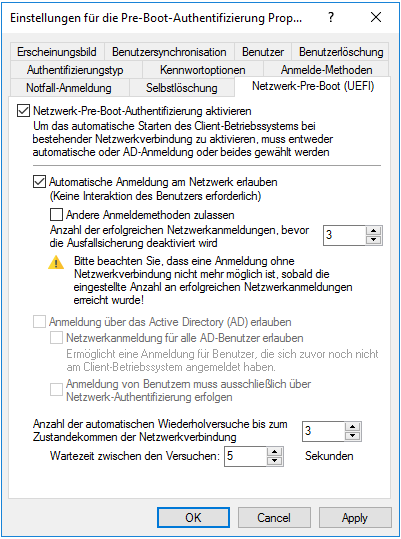The width and height of the screenshot is (401, 539).
Task: Decrease Wartezeit between attempts spinner
Action: pos(274,461)
